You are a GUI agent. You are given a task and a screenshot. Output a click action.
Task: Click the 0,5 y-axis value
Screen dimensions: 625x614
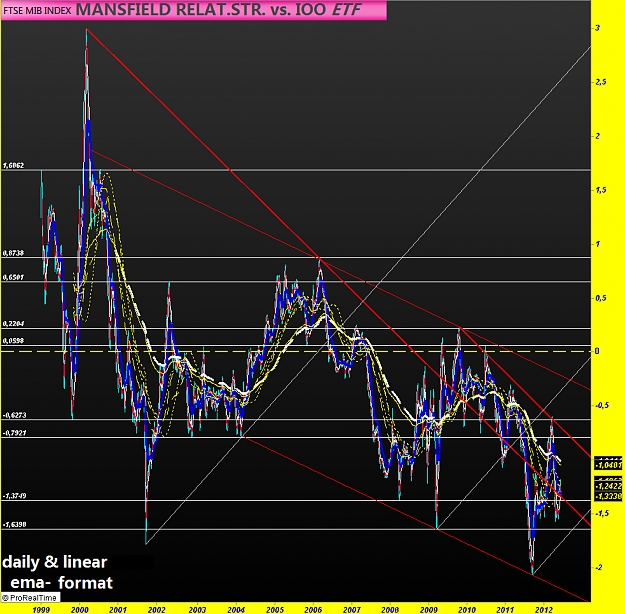601,298
